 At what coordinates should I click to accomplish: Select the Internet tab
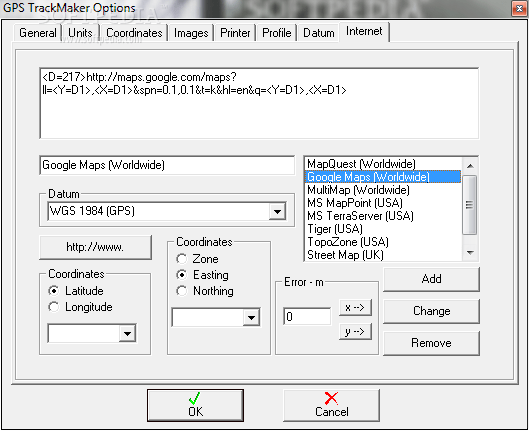[364, 31]
